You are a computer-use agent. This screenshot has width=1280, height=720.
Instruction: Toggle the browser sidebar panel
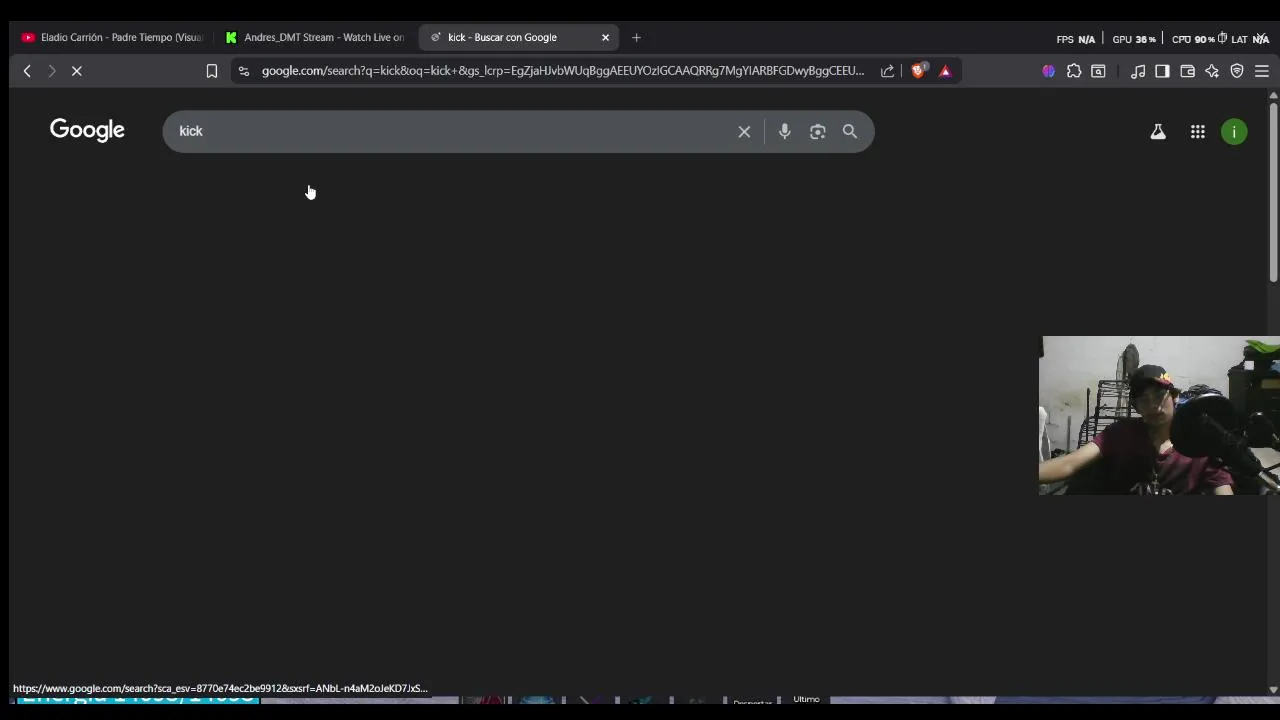pyautogui.click(x=1162, y=71)
